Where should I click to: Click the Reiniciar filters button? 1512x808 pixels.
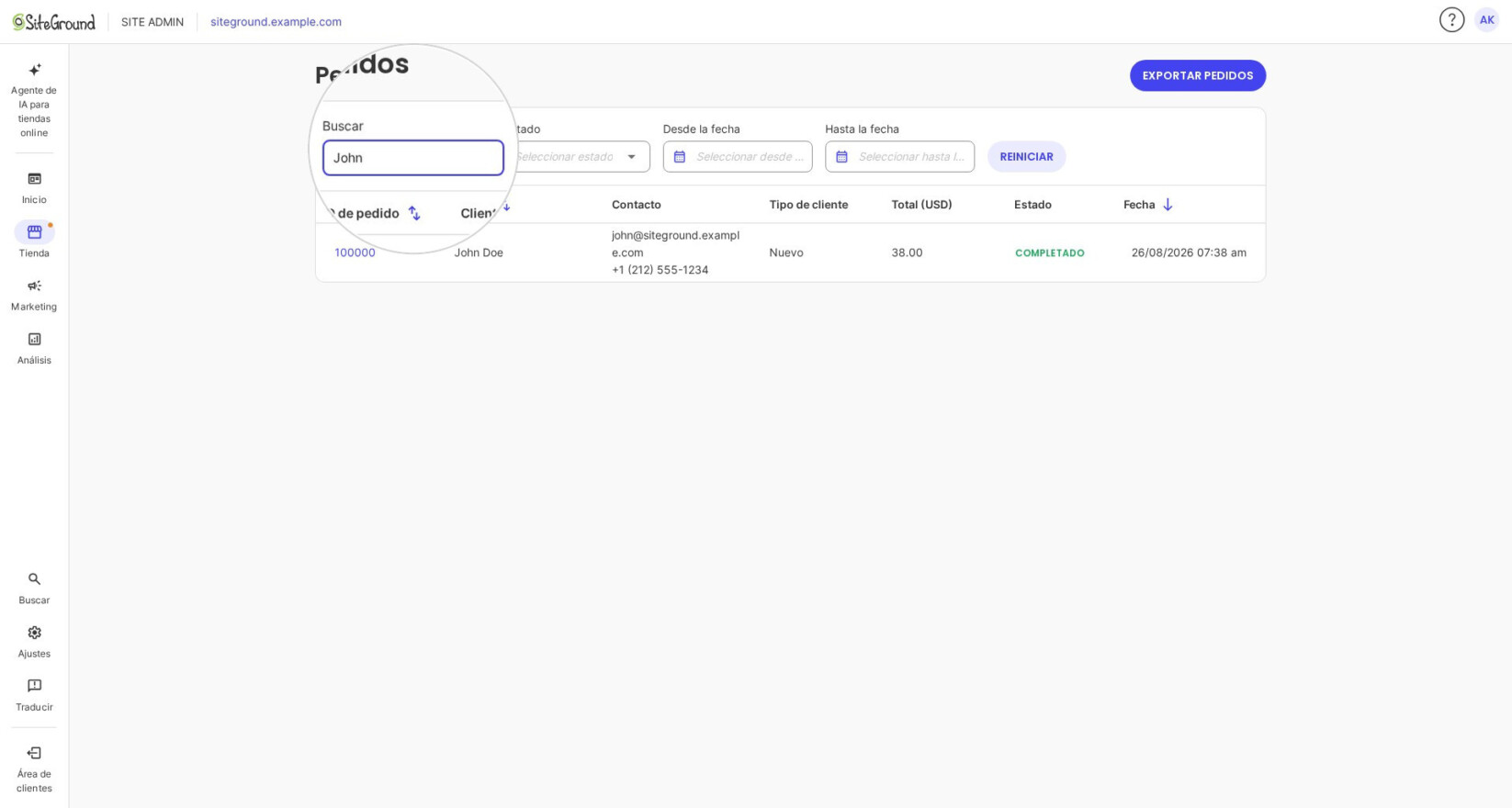(1026, 157)
